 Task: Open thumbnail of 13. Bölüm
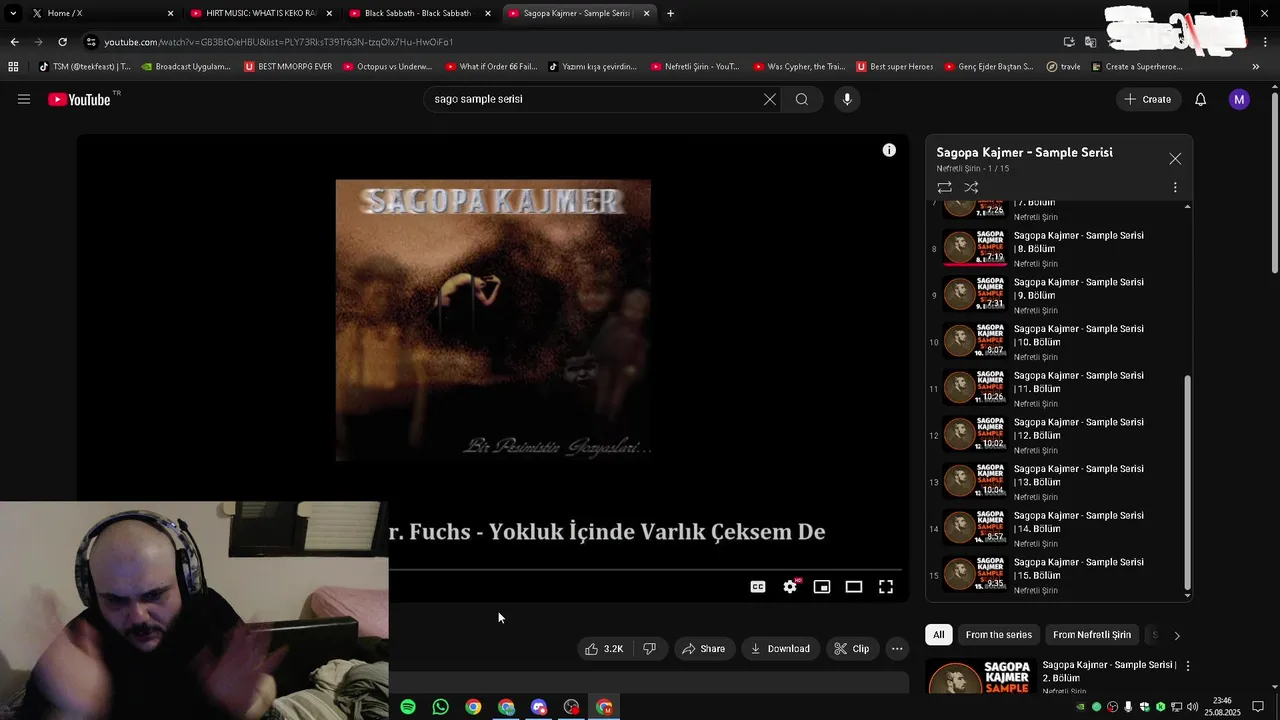(x=975, y=482)
